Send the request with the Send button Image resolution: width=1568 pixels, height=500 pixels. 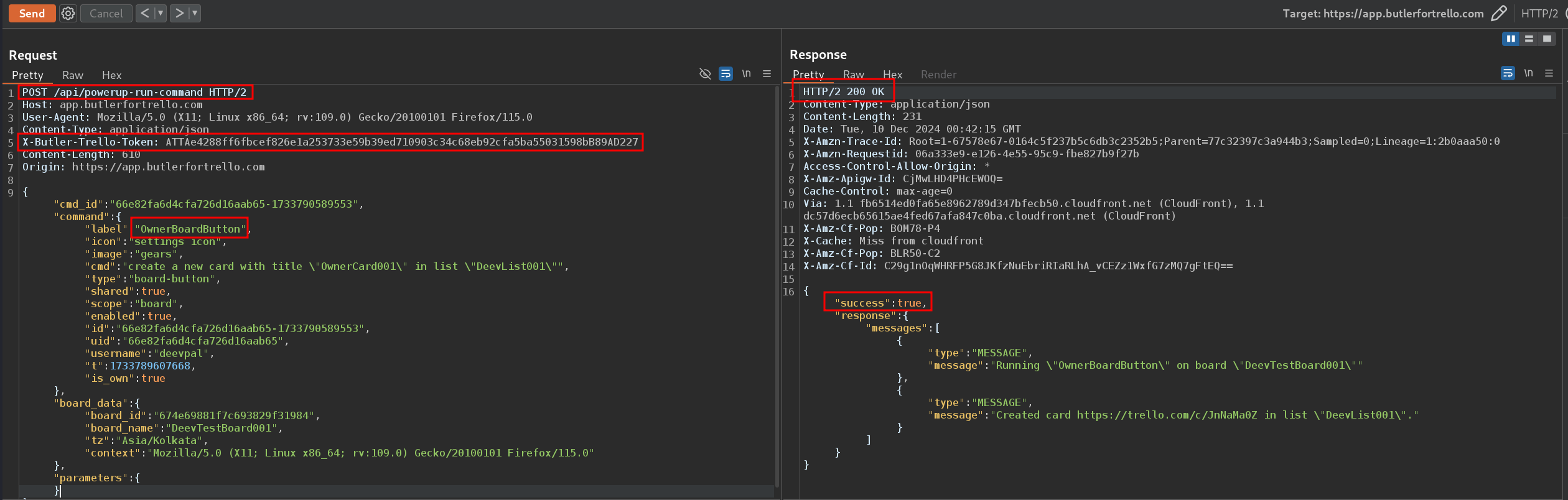pyautogui.click(x=32, y=13)
